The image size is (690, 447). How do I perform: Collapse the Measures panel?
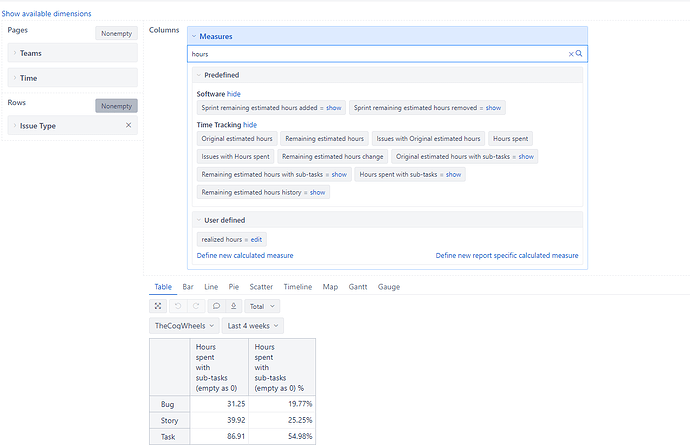pos(194,36)
